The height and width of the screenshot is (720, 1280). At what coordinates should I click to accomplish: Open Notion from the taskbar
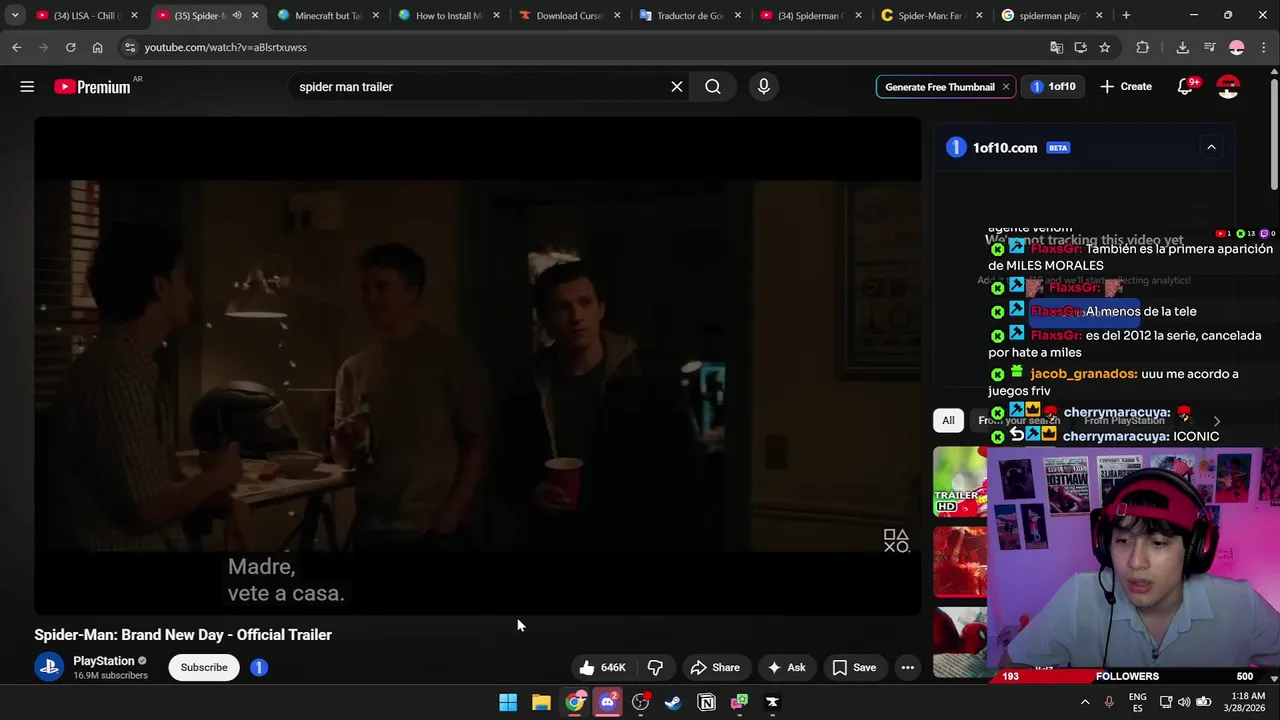[x=706, y=702]
